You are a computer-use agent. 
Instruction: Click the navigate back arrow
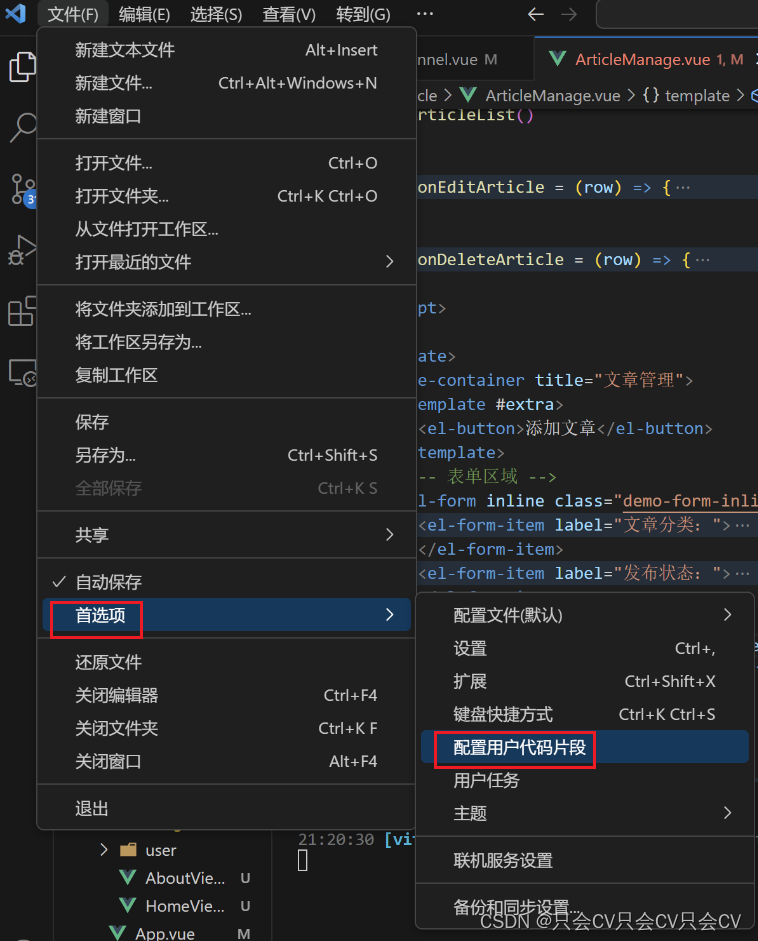(536, 14)
